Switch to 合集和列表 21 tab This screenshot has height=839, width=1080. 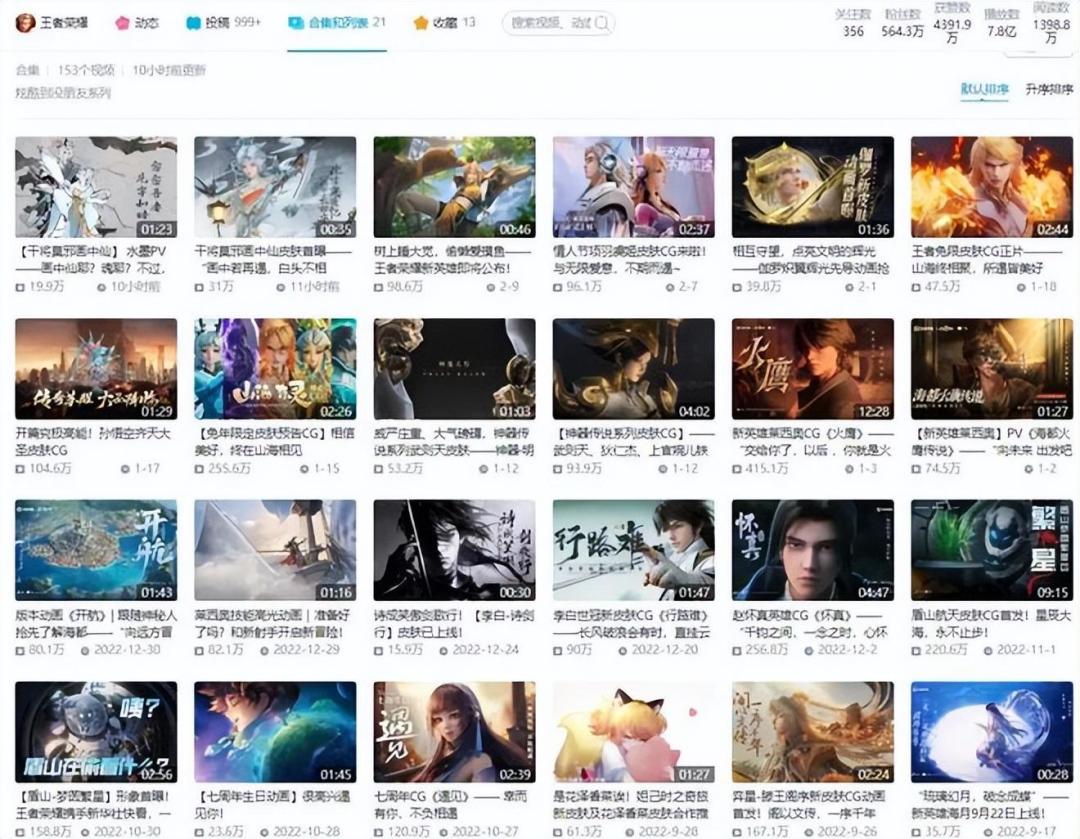[337, 23]
